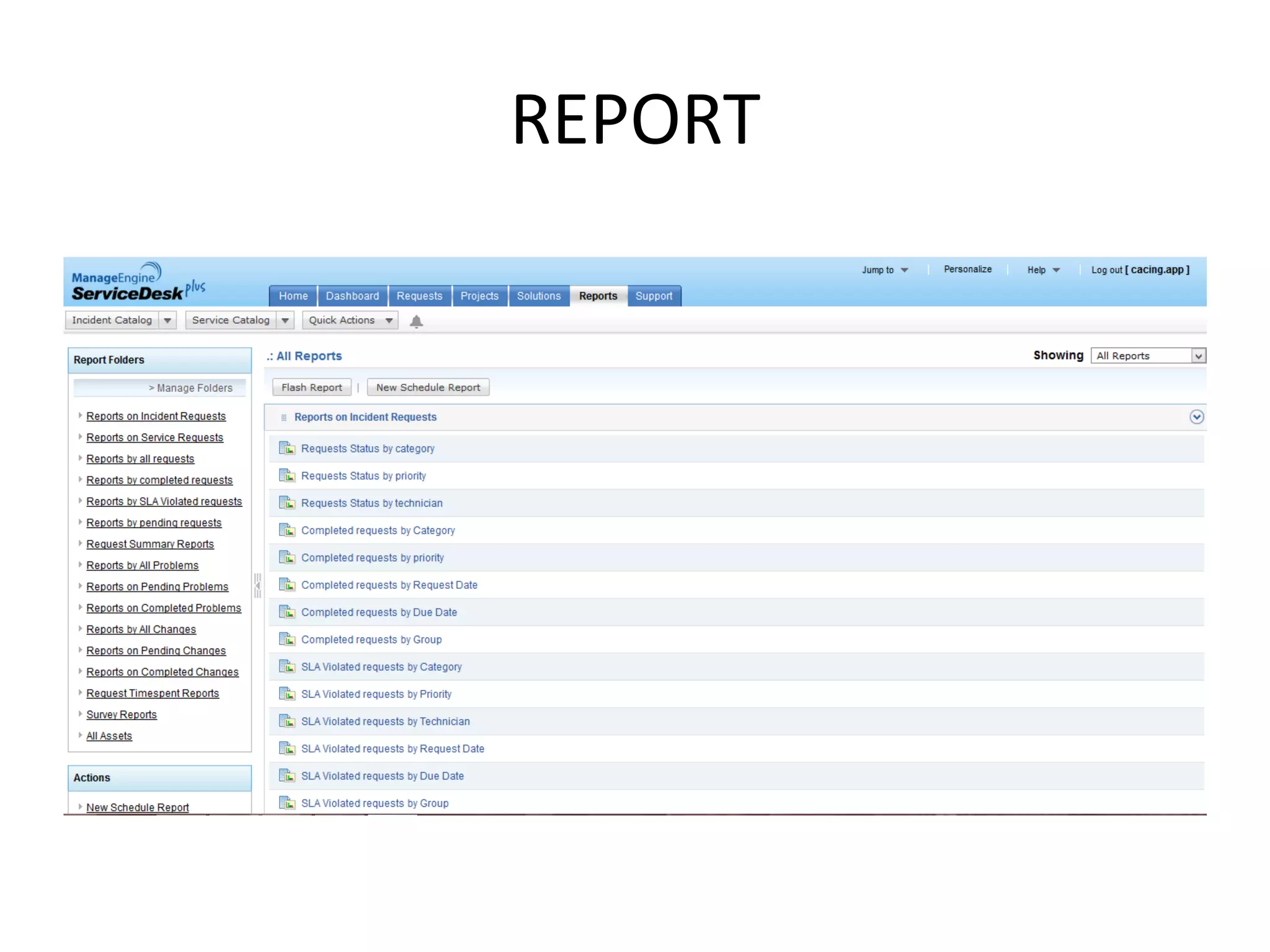1270x952 pixels.
Task: Click report icon beside SLA Violated requests by Category
Action: [x=286, y=666]
